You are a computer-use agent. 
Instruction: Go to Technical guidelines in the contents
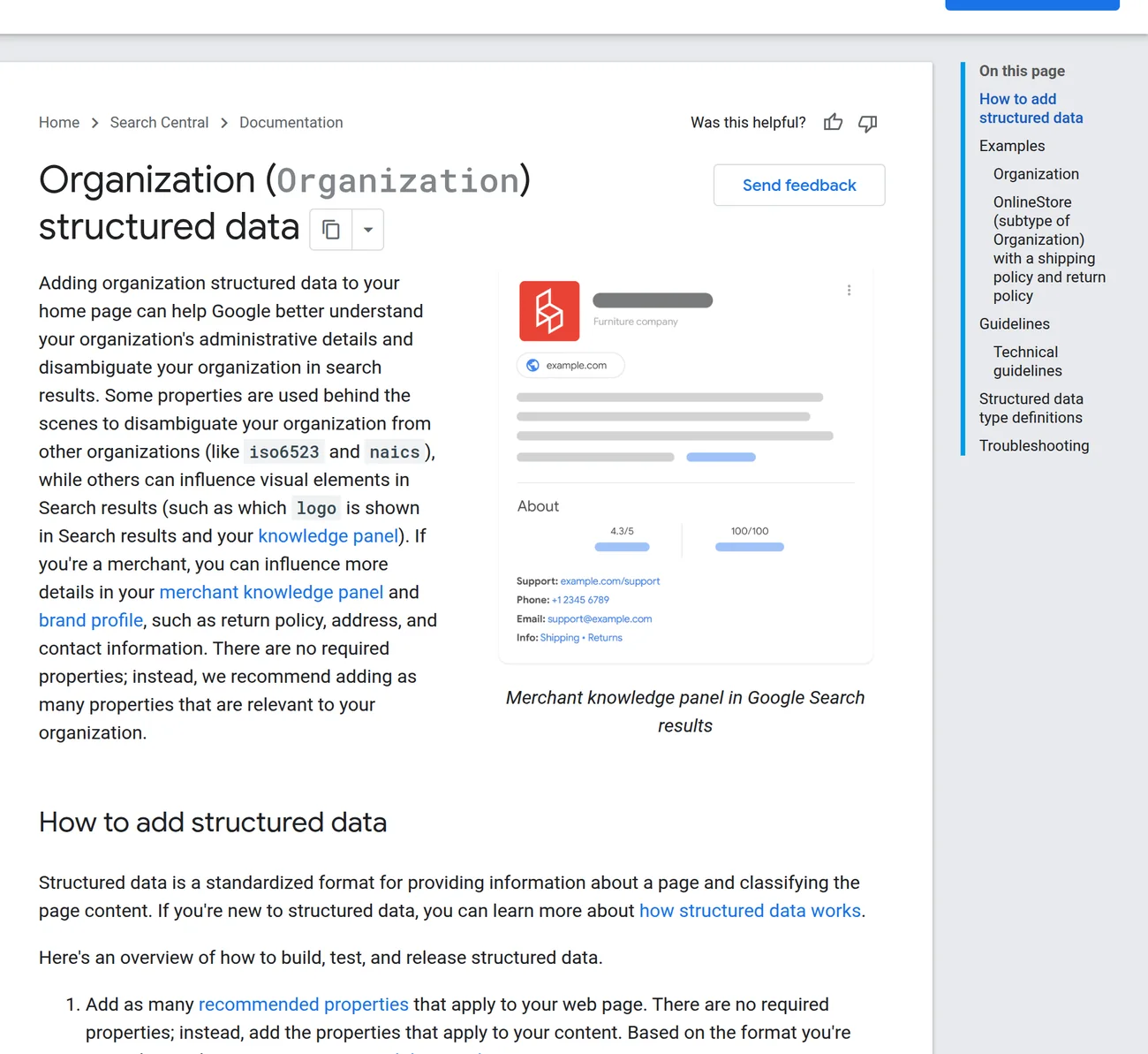coord(1028,361)
